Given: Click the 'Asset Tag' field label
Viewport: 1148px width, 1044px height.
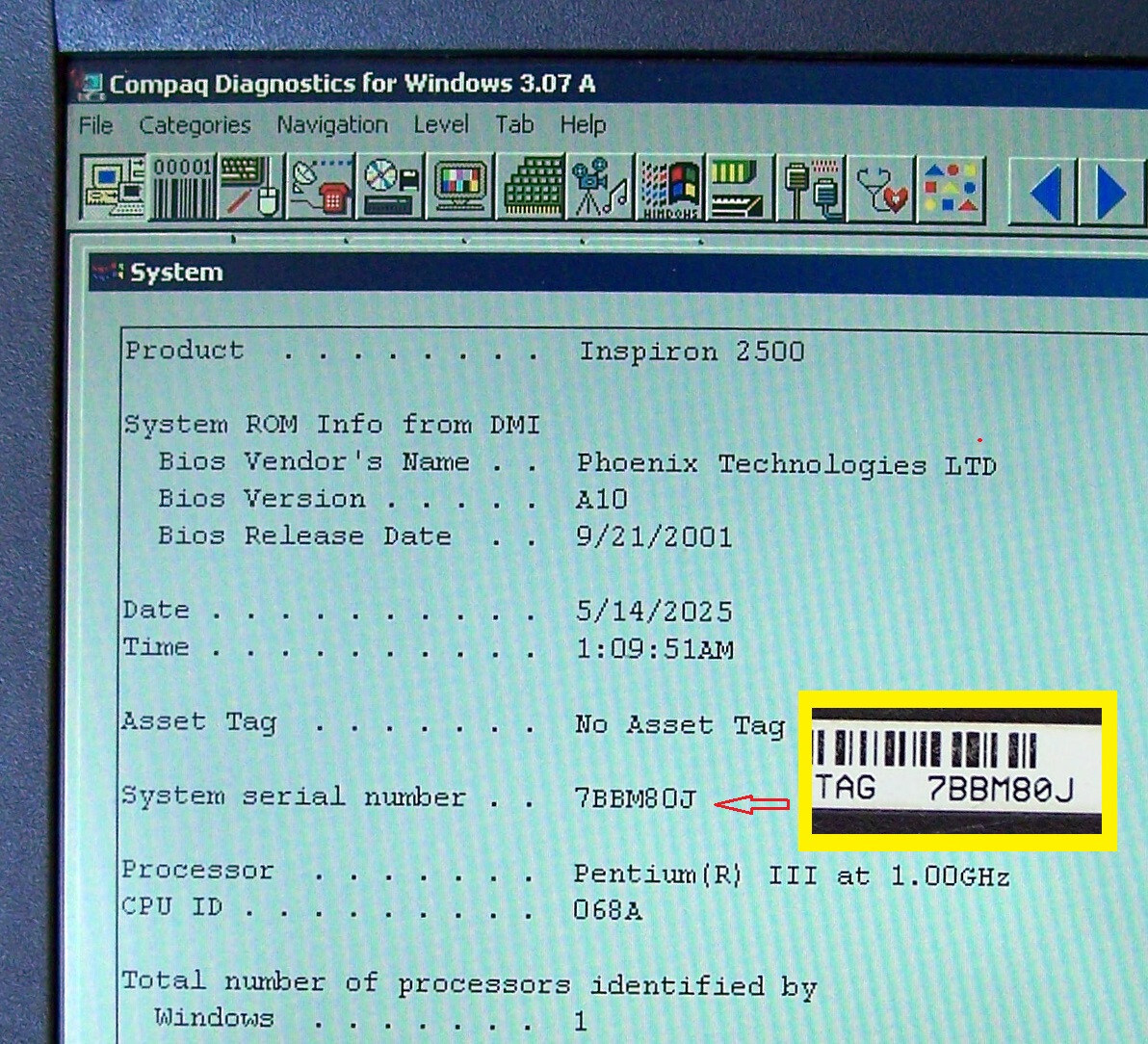Looking at the screenshot, I should pos(199,722).
